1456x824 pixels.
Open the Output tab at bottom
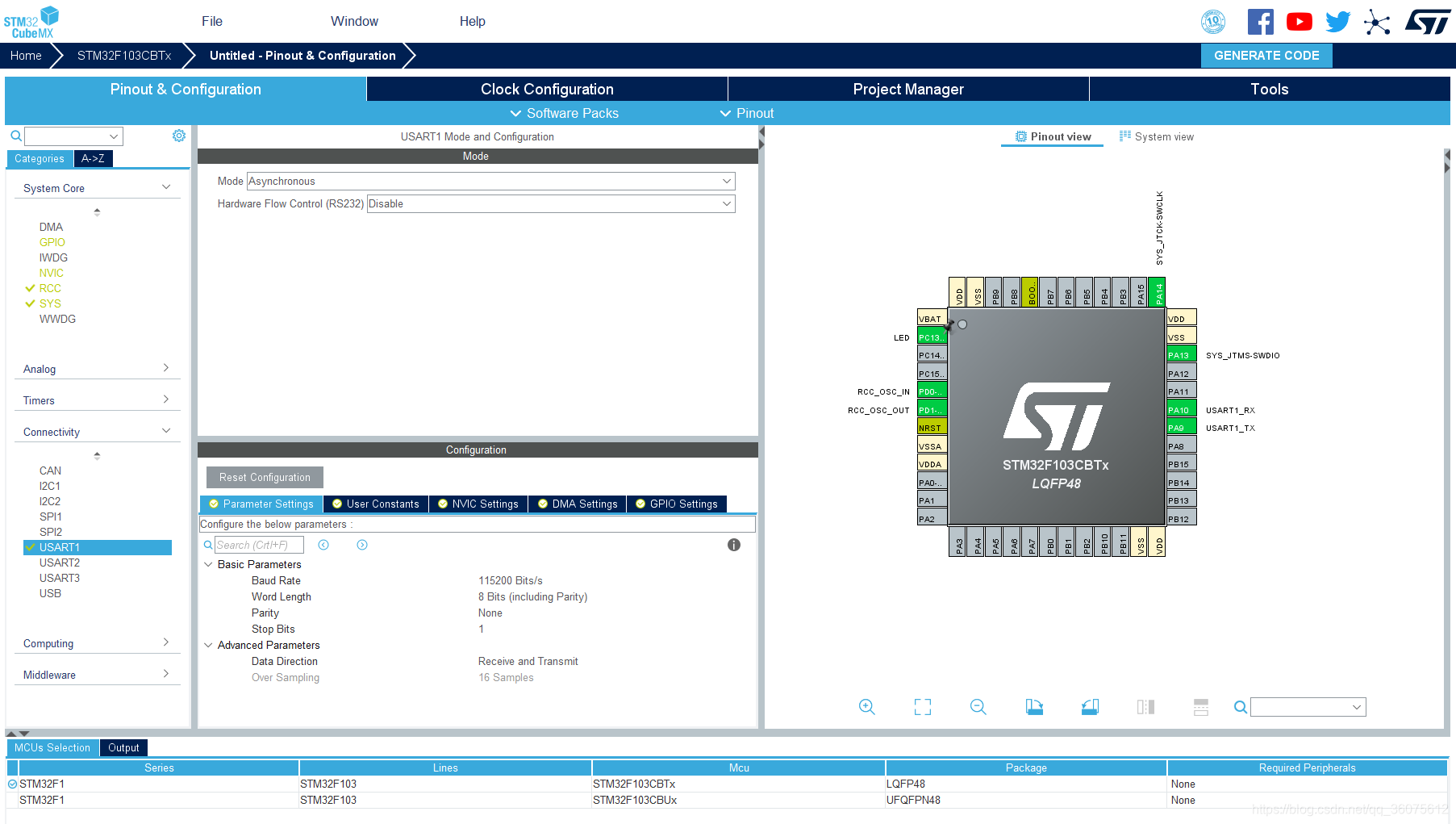(123, 747)
